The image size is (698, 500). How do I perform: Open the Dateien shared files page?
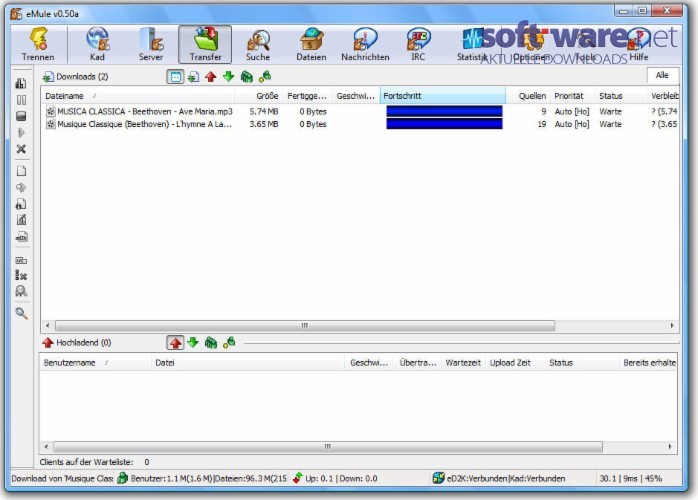click(311, 44)
